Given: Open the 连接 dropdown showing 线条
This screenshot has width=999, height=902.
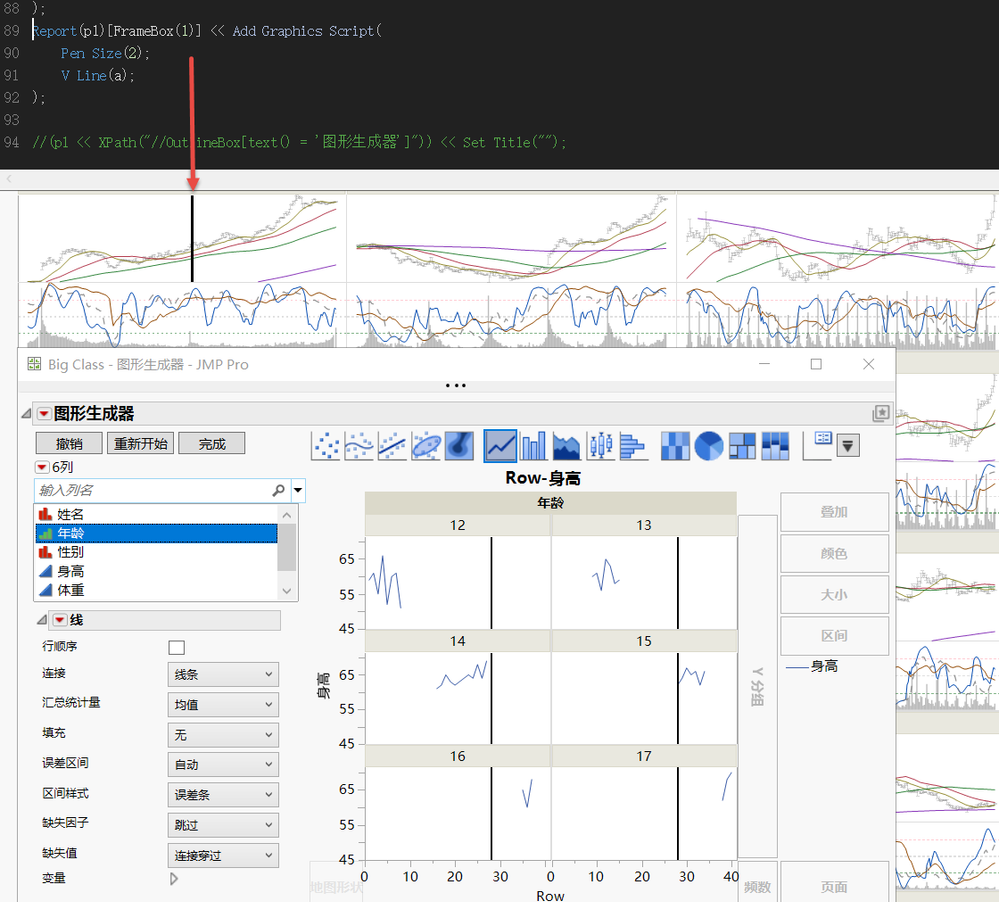Looking at the screenshot, I should click(222, 675).
